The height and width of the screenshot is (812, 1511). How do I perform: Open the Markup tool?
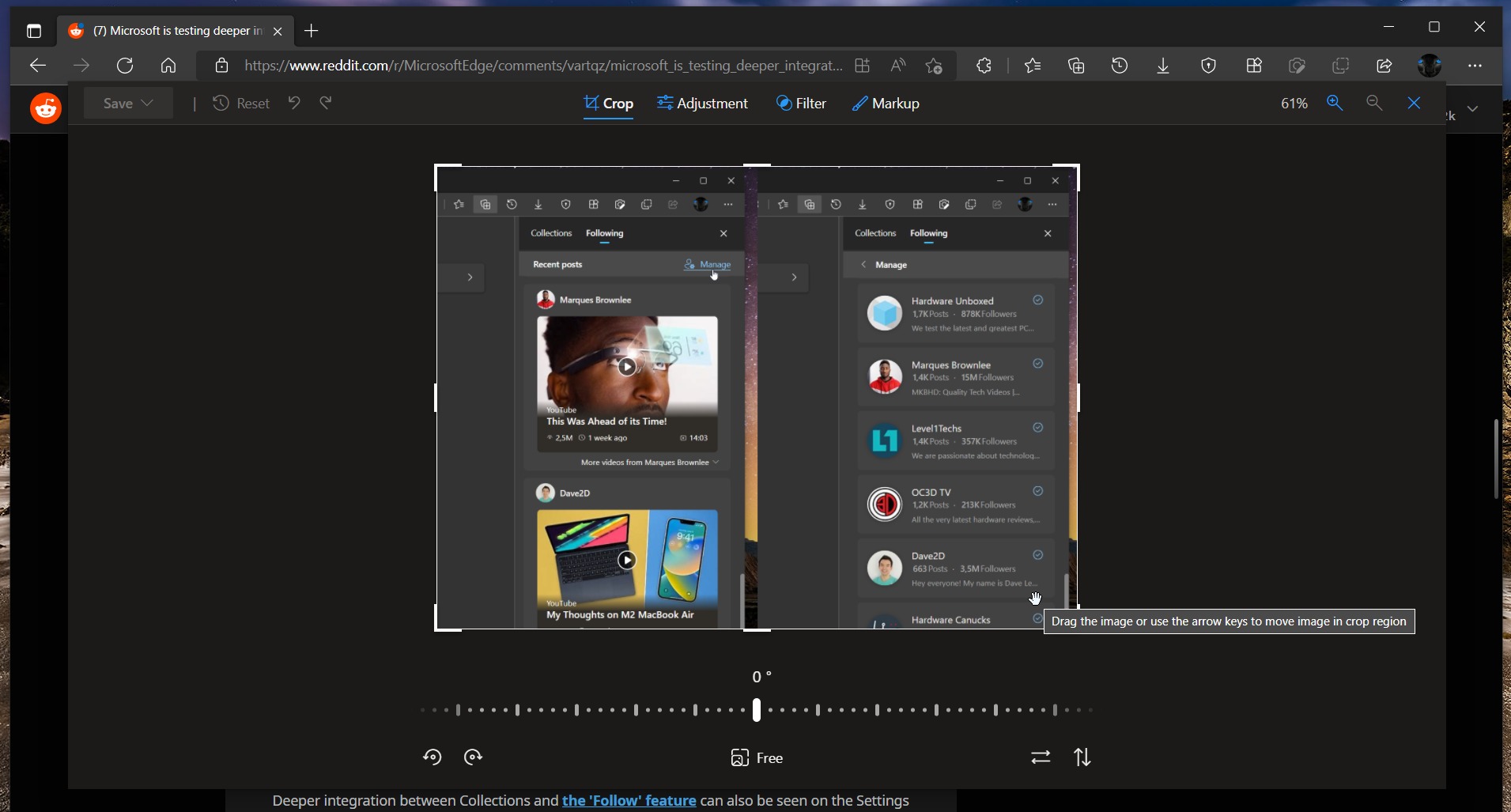pos(886,104)
